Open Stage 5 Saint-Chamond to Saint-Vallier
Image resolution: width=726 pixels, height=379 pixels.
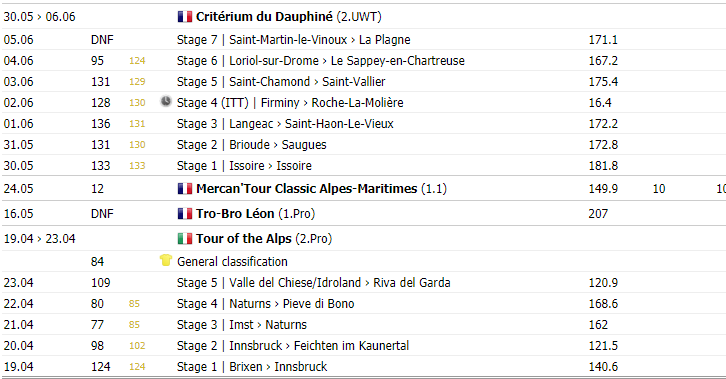281,82
